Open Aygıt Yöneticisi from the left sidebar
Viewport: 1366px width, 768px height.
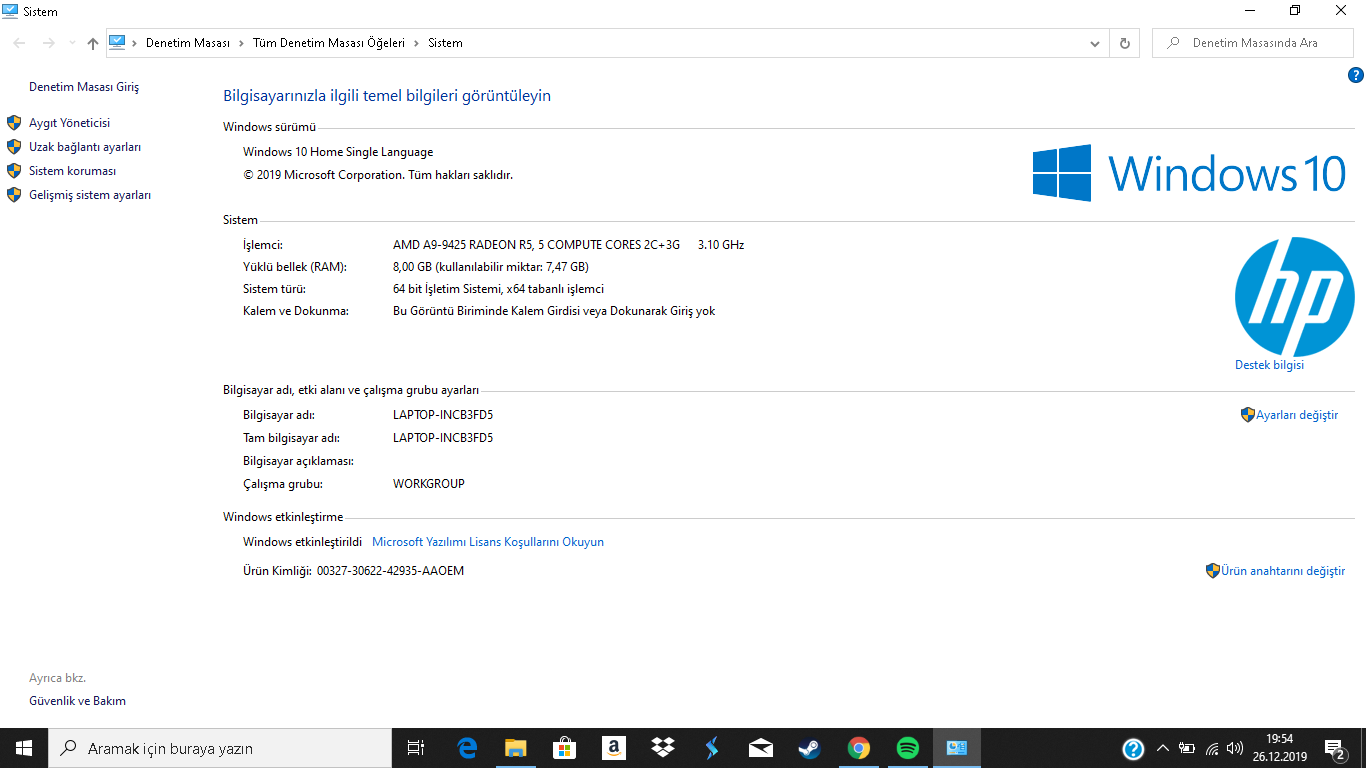pos(69,123)
